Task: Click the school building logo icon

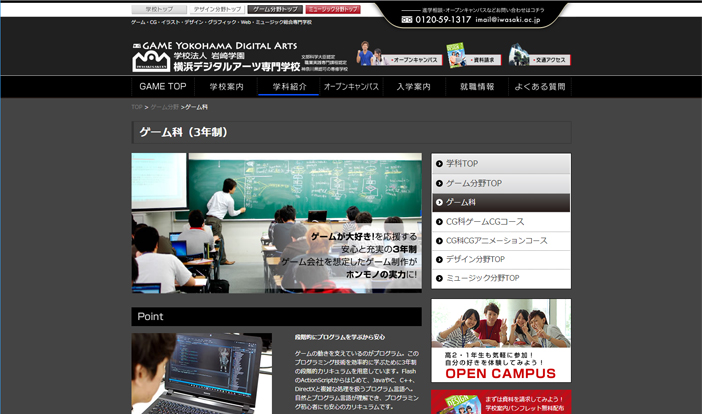Action: [147, 60]
